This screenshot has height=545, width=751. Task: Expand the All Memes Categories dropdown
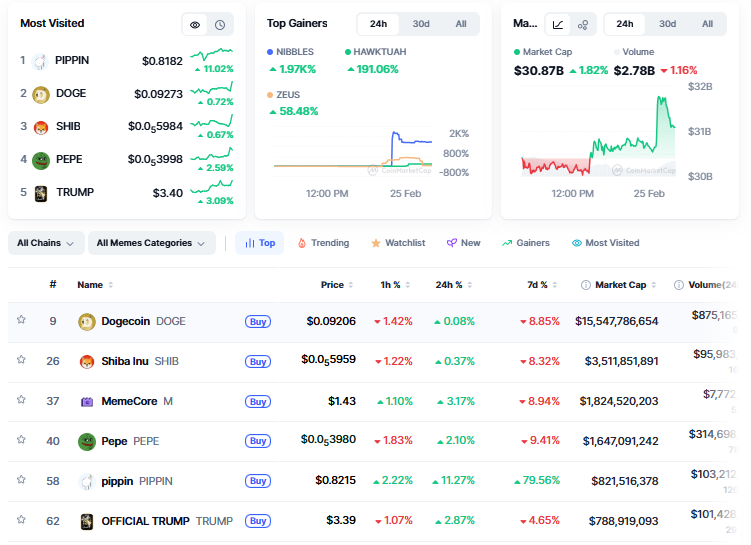point(152,243)
